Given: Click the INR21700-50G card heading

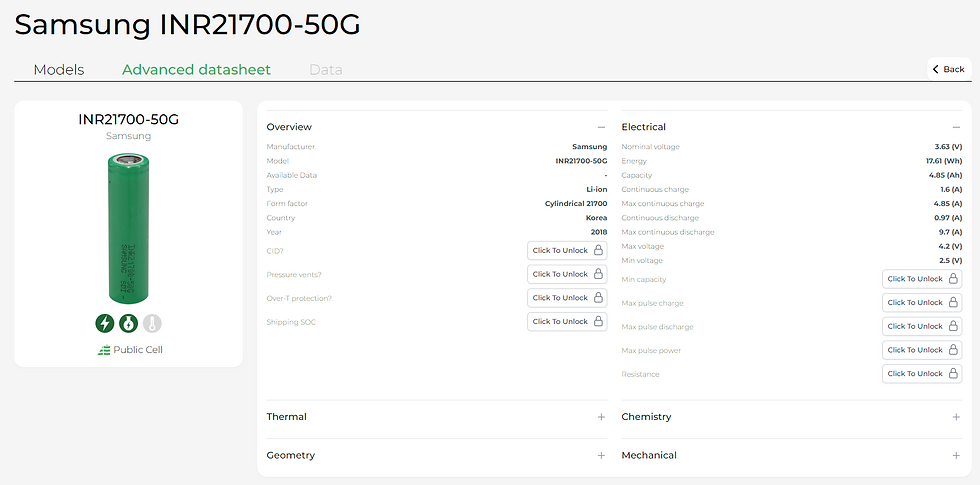Looking at the screenshot, I should click(x=128, y=119).
